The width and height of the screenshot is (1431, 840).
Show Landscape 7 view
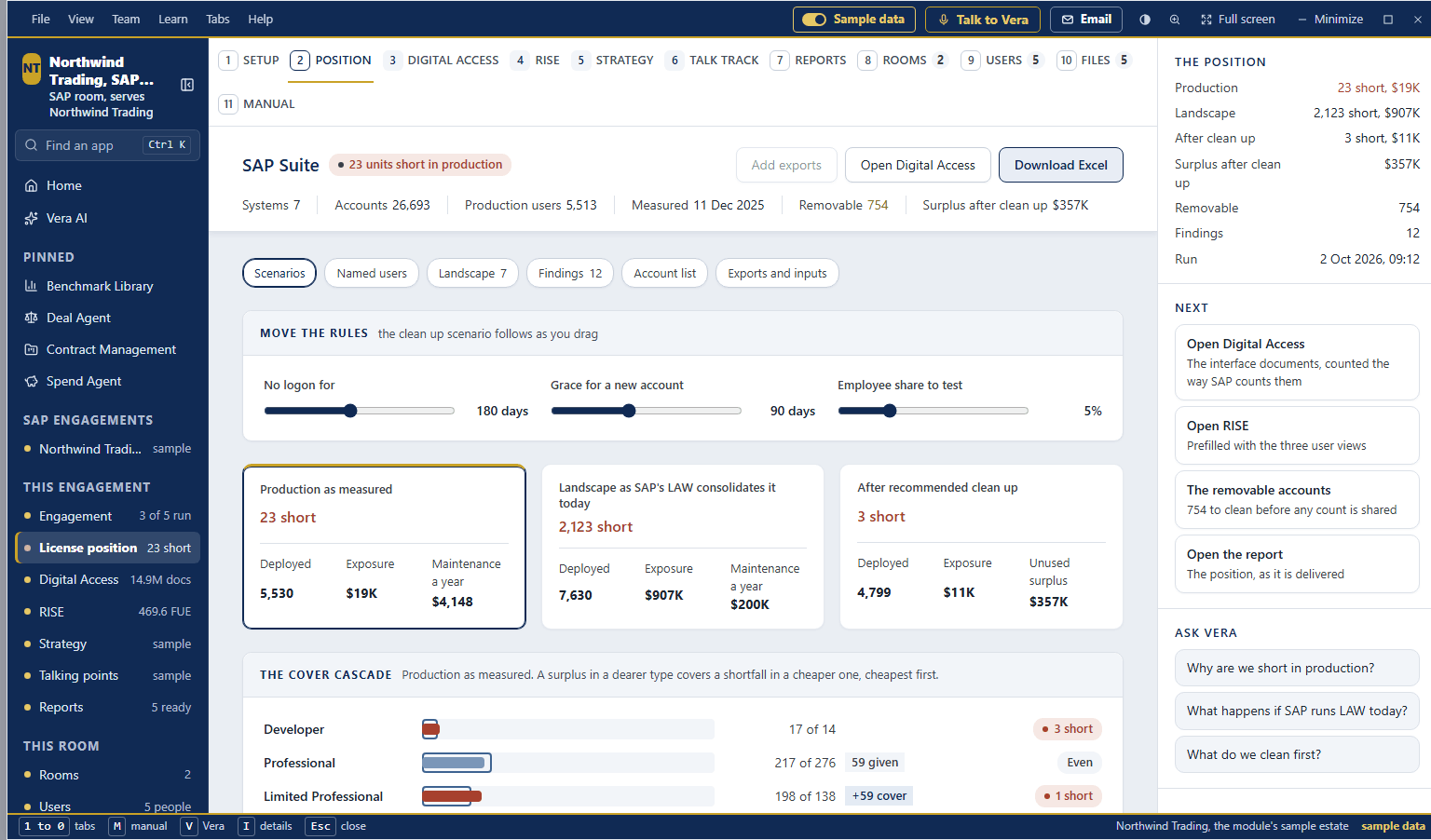click(x=472, y=273)
